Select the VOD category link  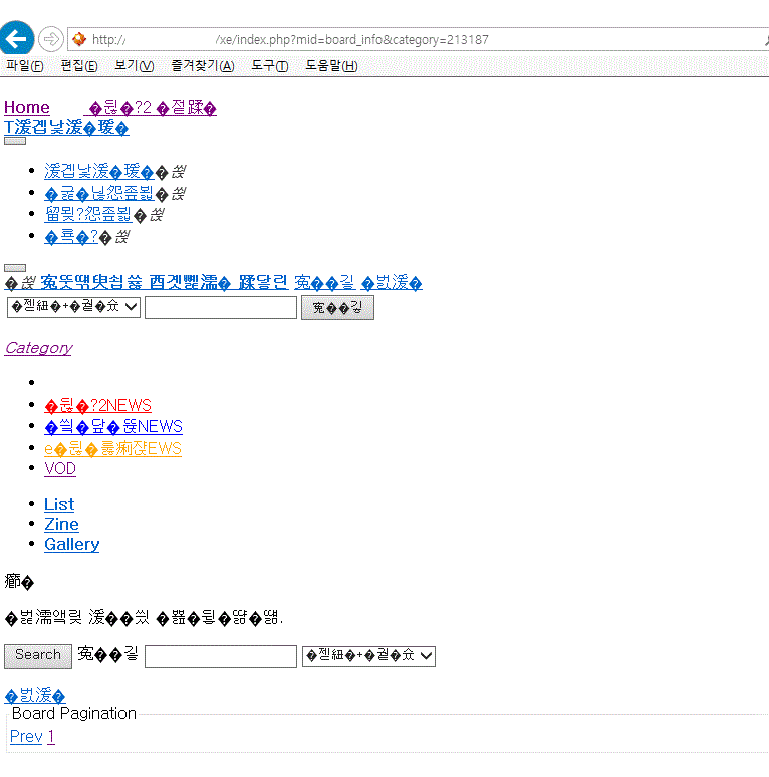click(60, 469)
